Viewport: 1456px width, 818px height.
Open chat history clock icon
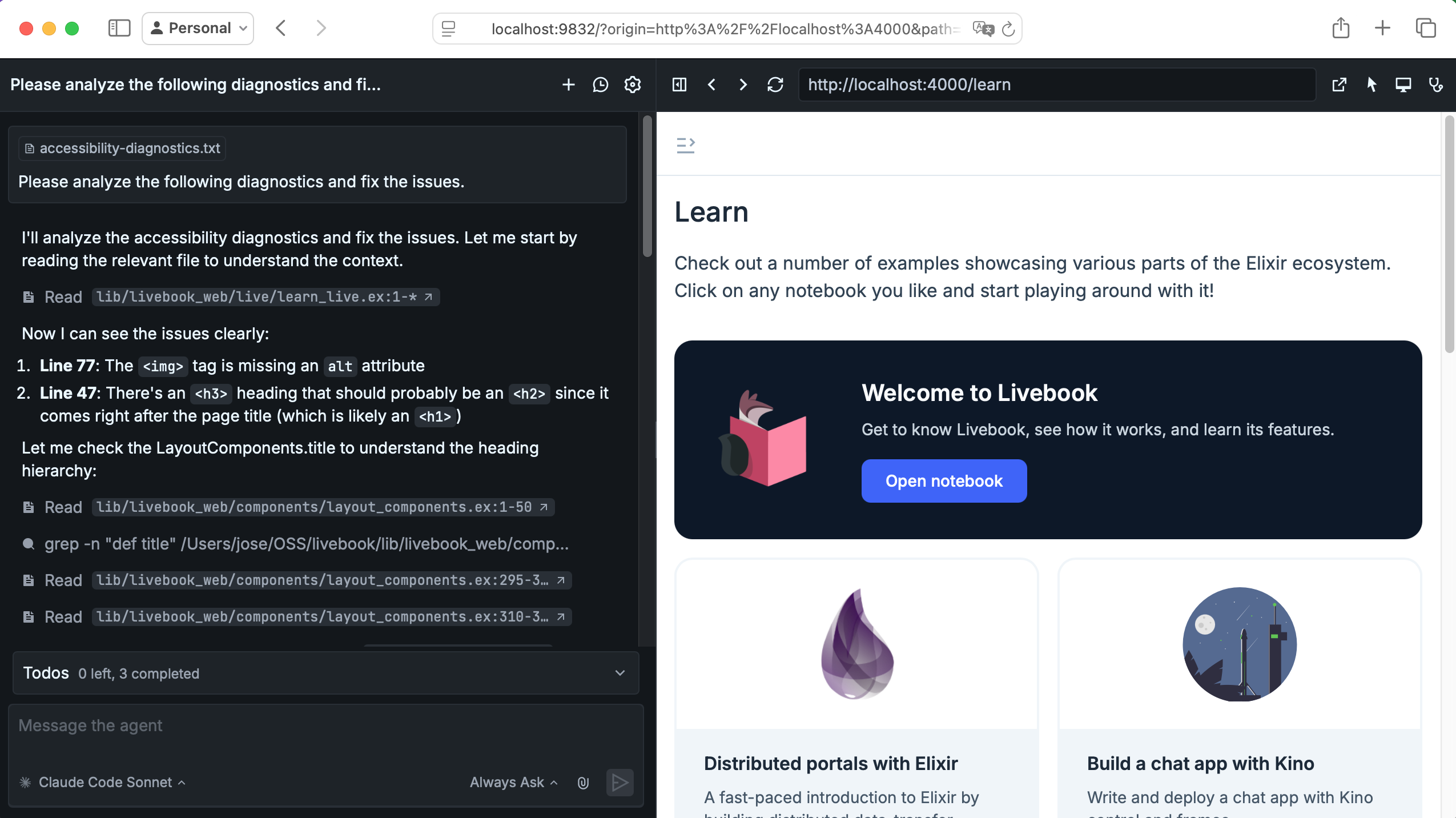pos(600,85)
